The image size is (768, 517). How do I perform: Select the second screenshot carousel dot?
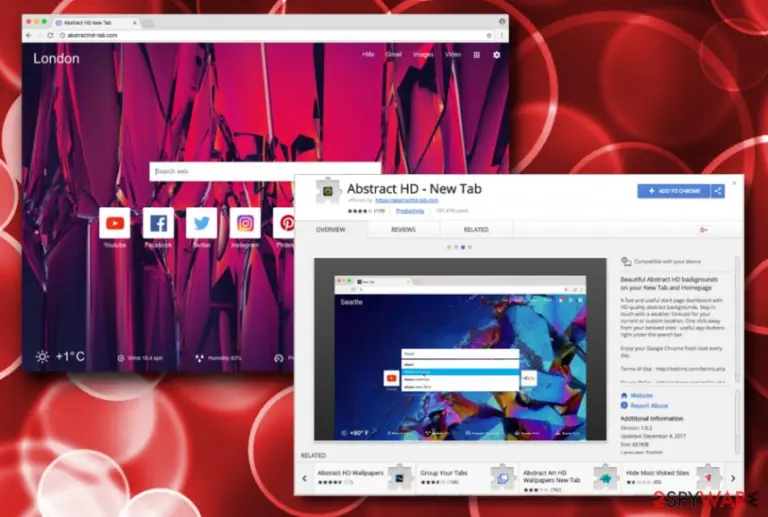[456, 247]
